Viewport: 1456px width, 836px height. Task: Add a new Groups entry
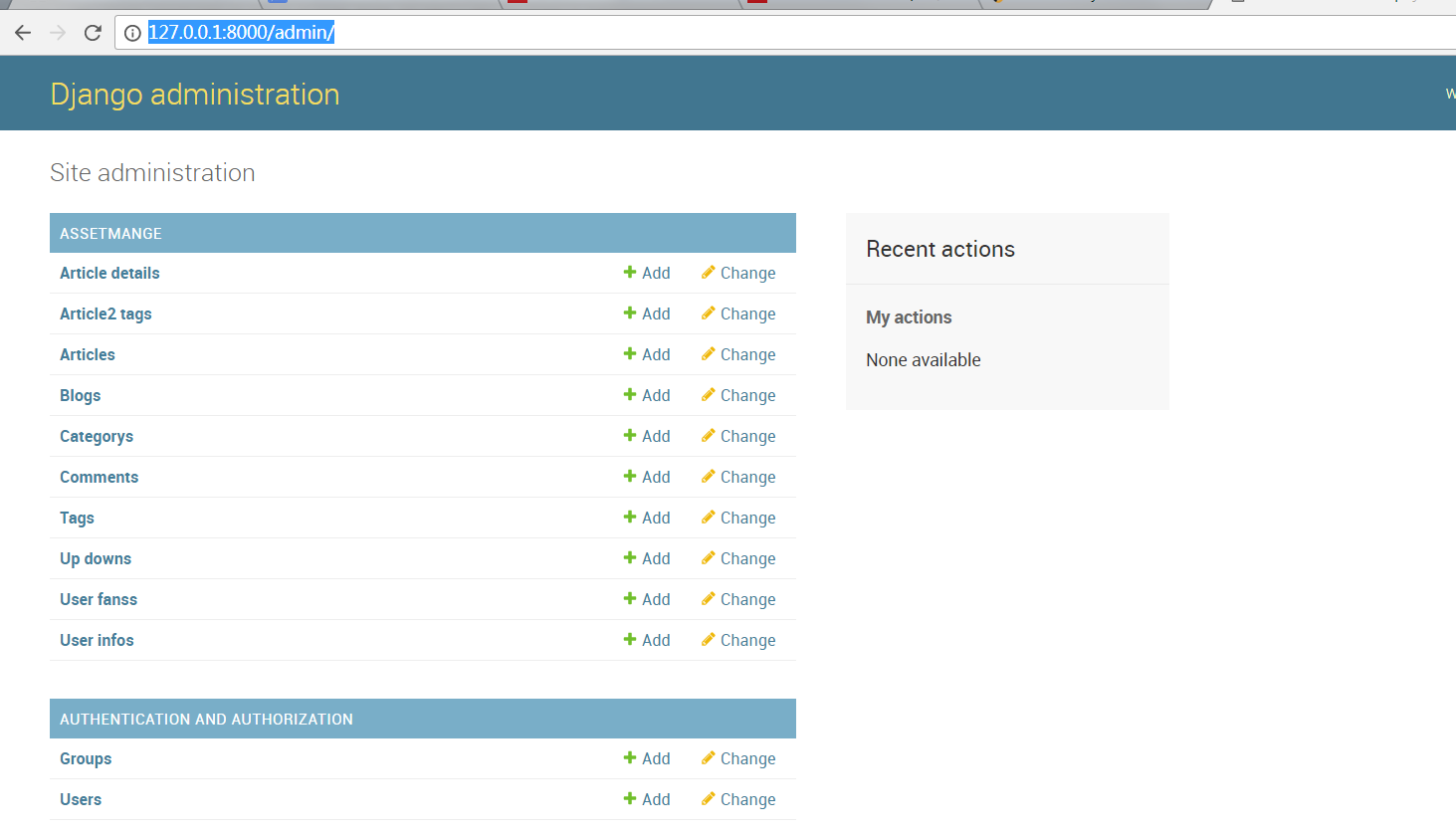pos(647,758)
